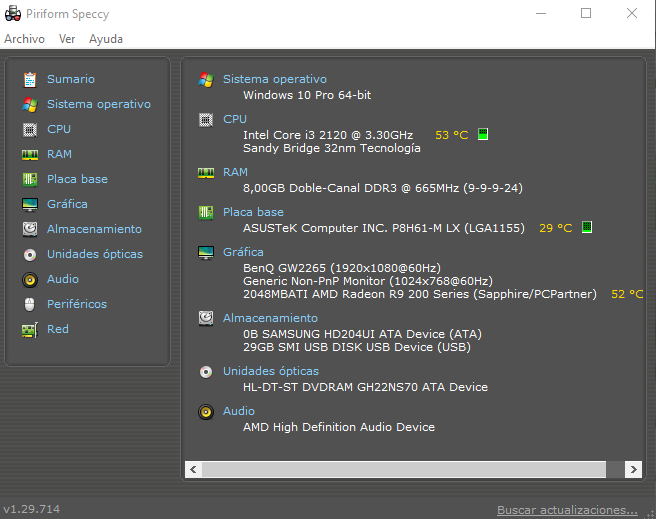Click the left arrow of horizontal scrollbar
The height and width of the screenshot is (519, 656).
coord(193,469)
